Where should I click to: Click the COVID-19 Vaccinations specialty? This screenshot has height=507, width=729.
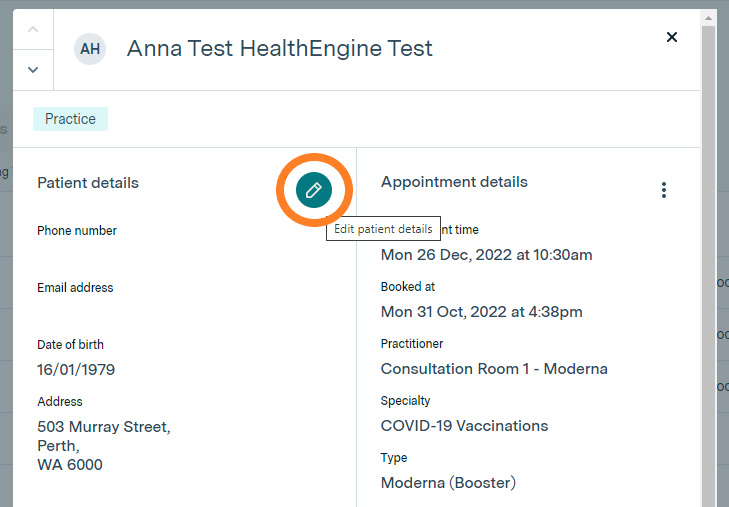464,426
